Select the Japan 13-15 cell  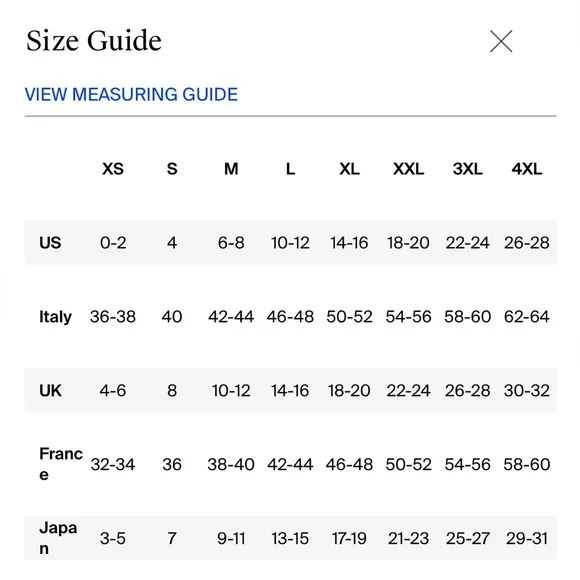[290, 538]
